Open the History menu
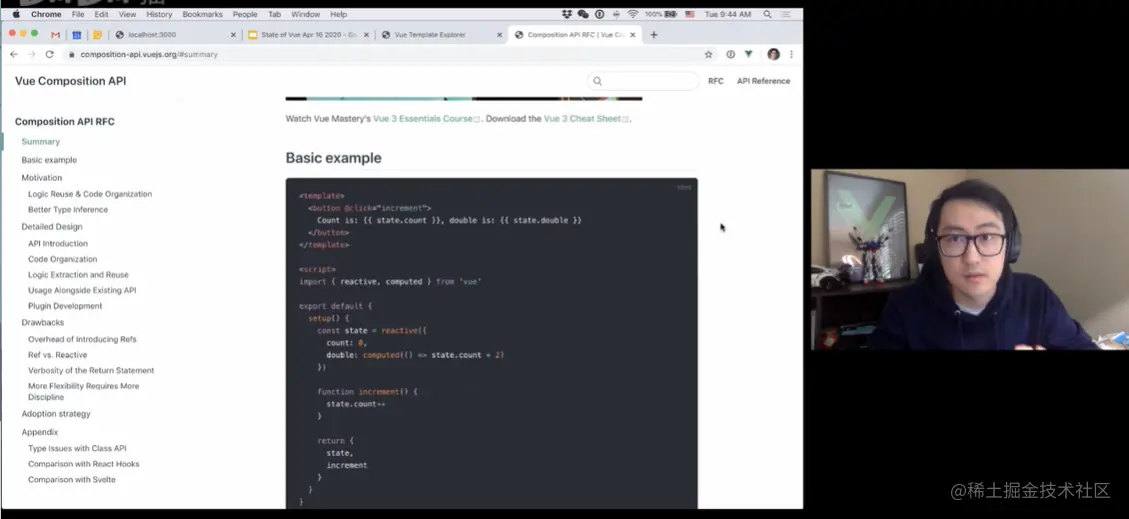1129x519 pixels. point(159,14)
